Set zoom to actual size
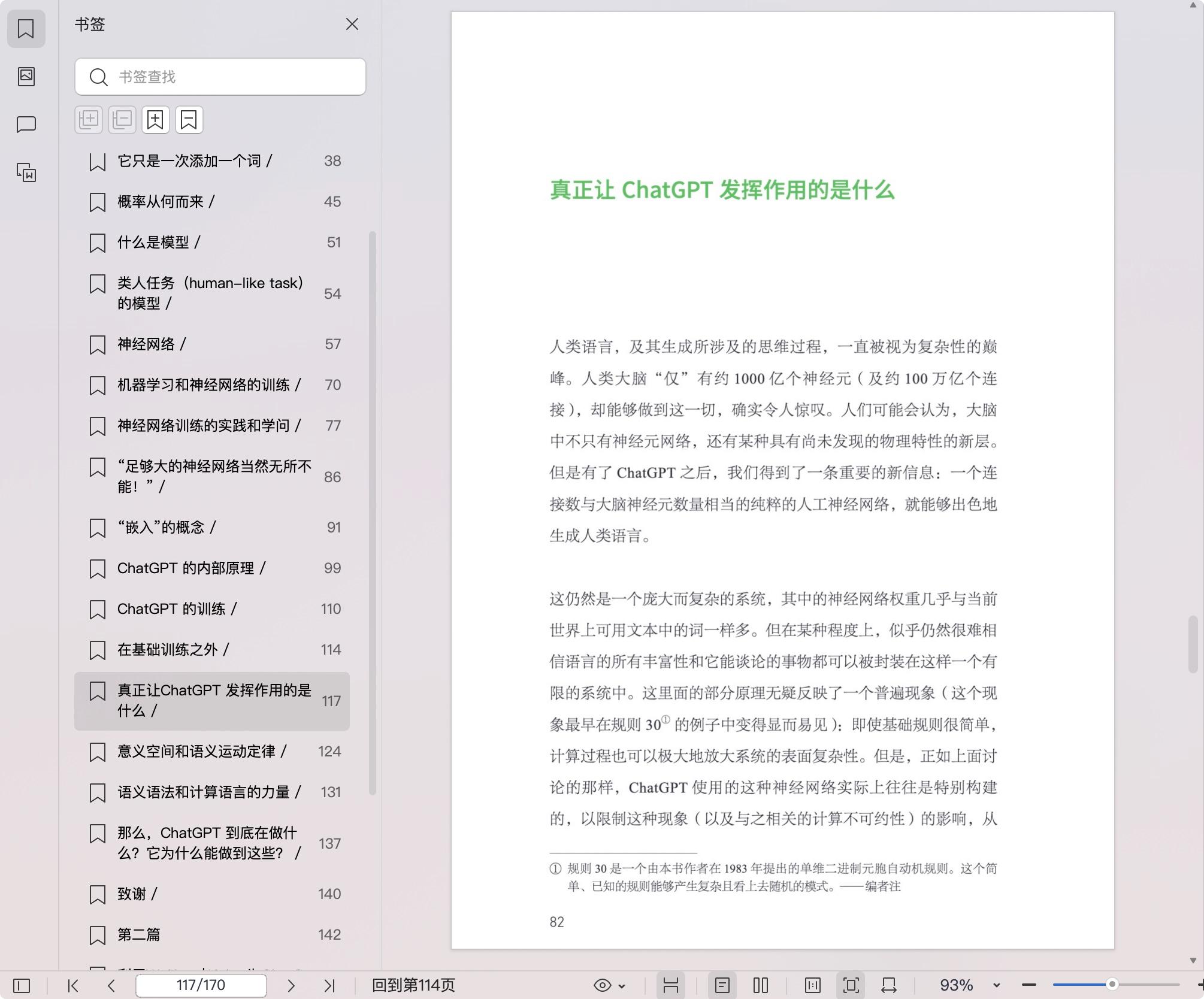 [x=813, y=985]
